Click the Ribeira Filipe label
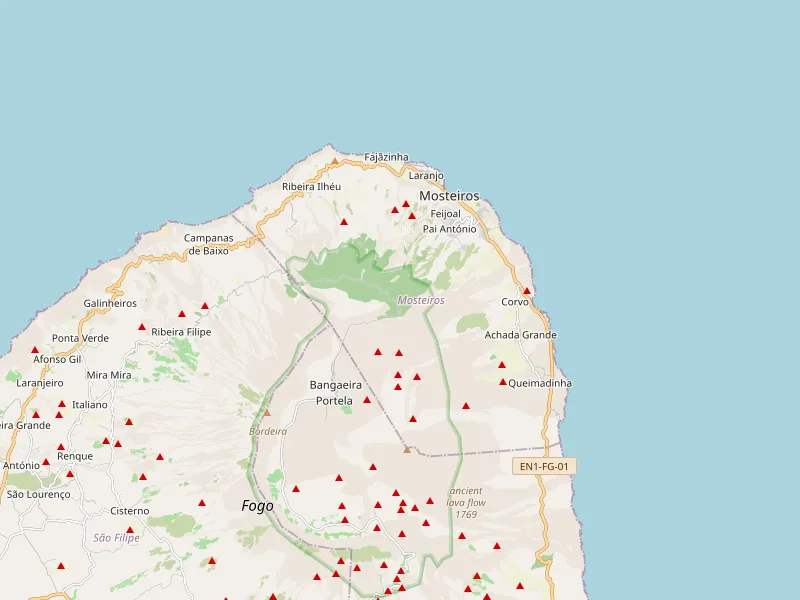Screen dimensions: 800x600 tap(181, 332)
